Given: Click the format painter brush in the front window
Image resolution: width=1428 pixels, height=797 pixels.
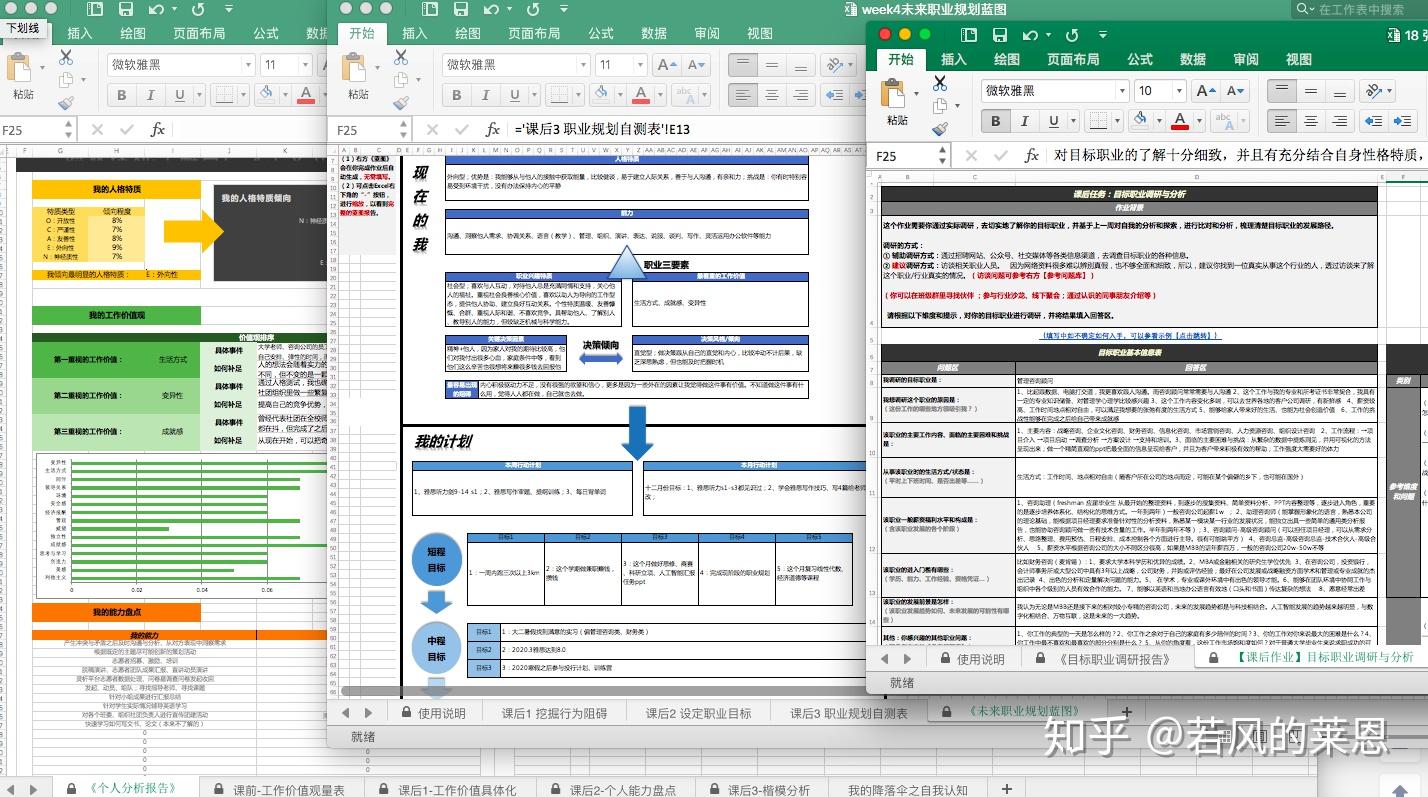Looking at the screenshot, I should (x=939, y=129).
